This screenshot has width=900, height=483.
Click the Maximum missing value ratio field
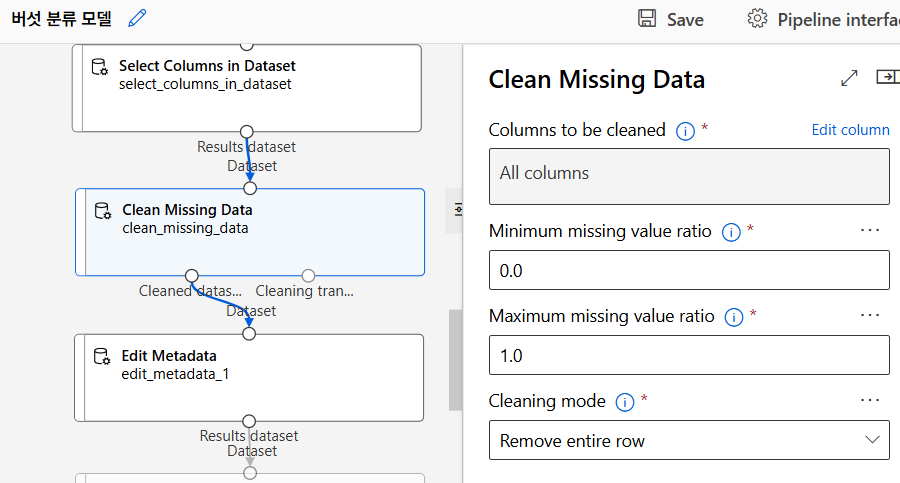point(689,355)
